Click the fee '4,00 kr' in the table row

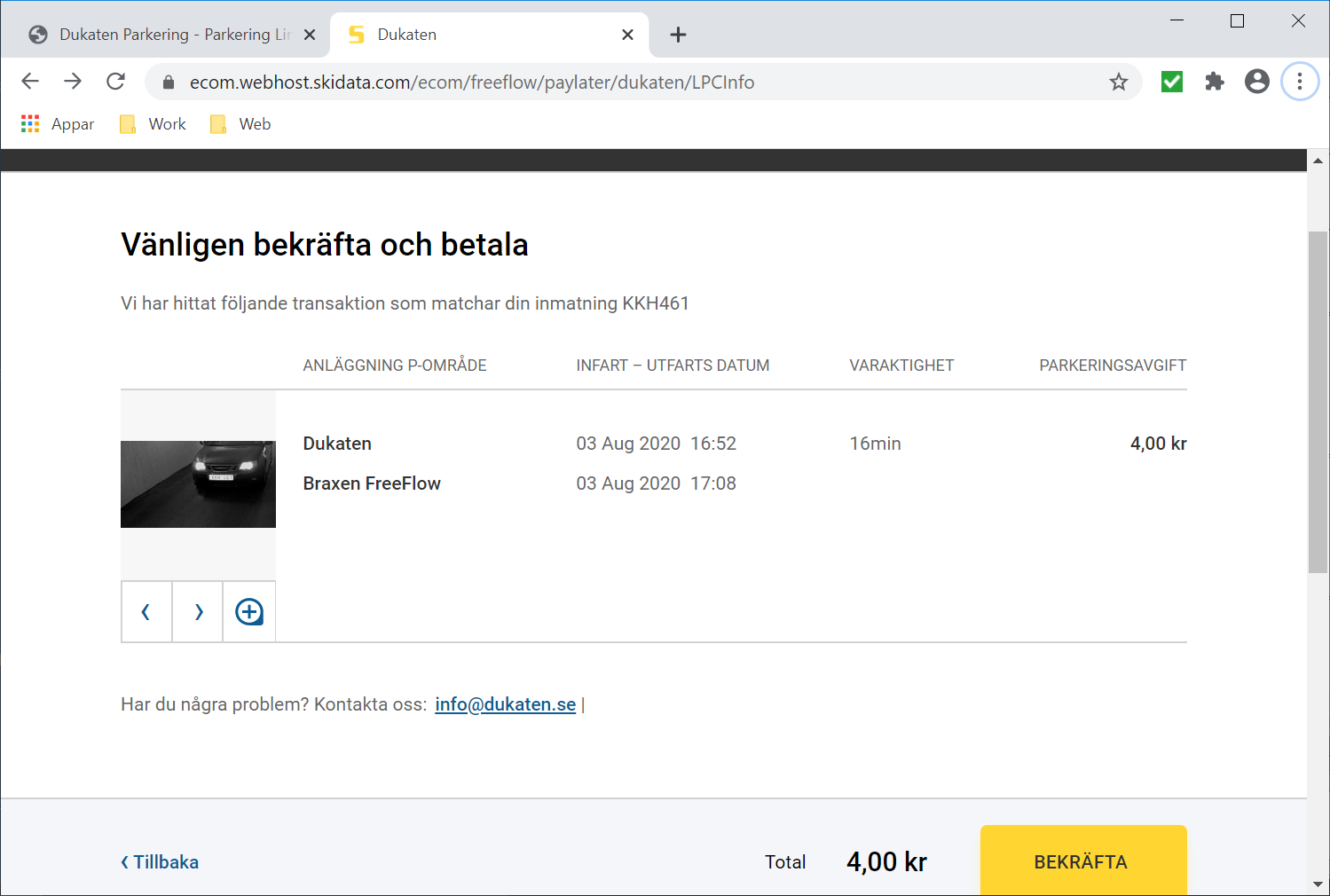click(1158, 444)
